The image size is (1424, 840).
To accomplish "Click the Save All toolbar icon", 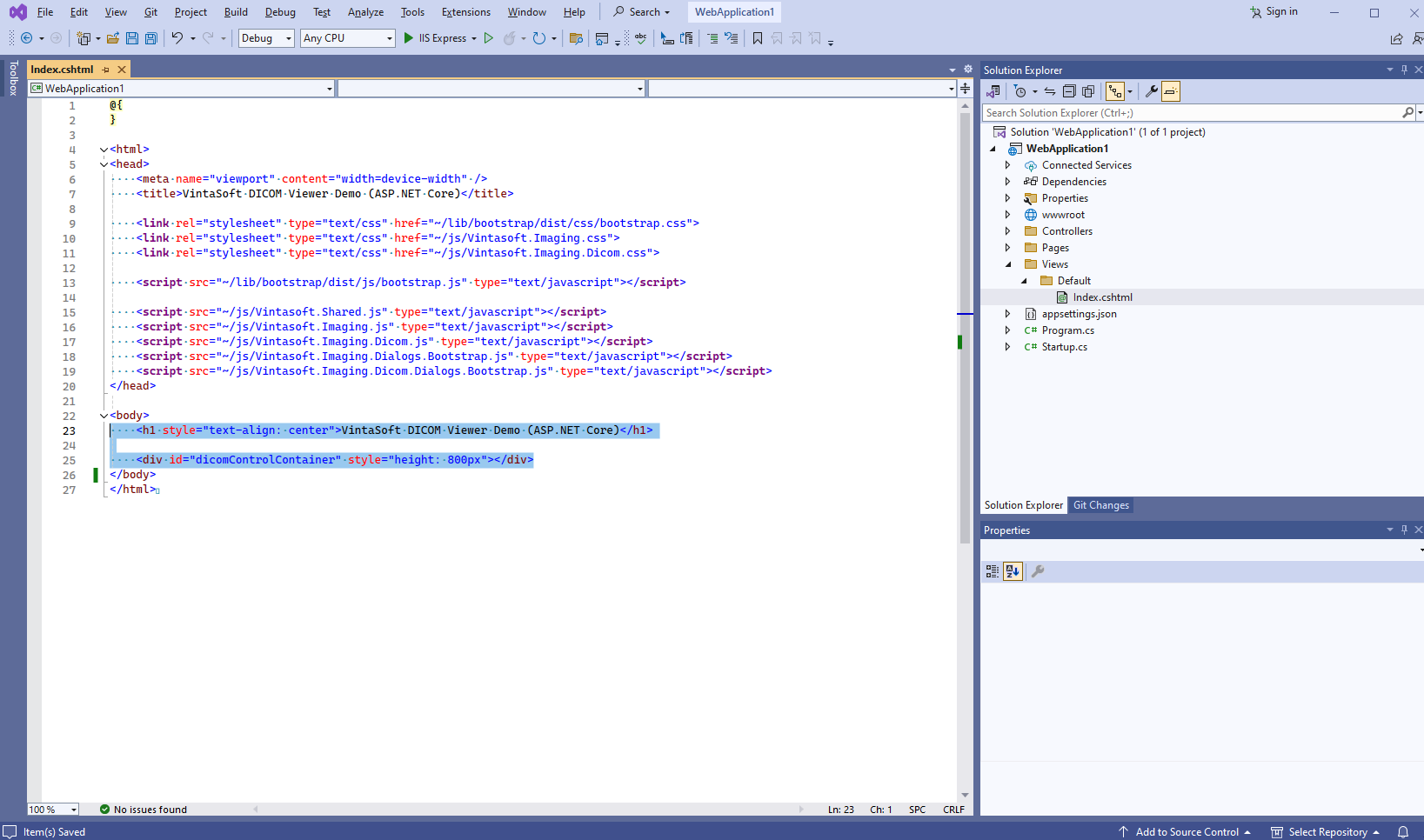I will 150,38.
